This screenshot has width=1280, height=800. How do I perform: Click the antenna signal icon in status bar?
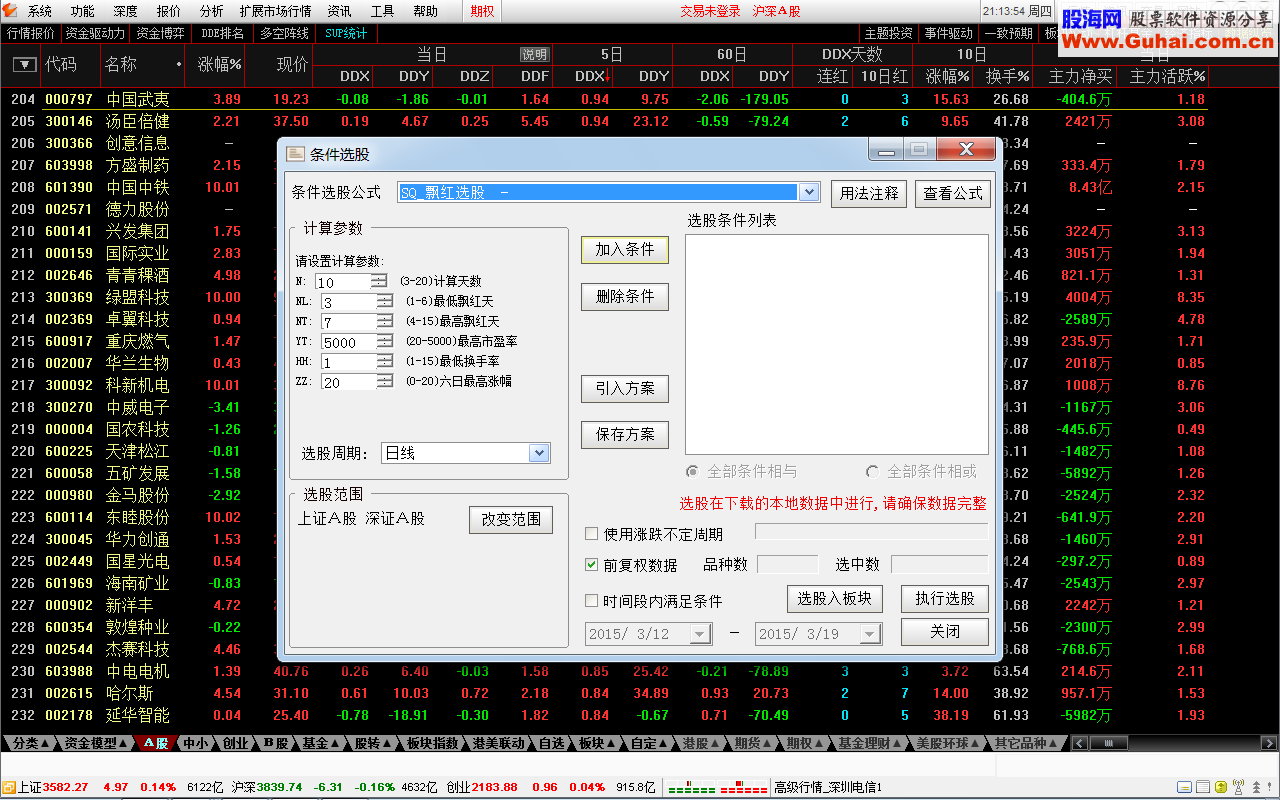click(1237, 788)
